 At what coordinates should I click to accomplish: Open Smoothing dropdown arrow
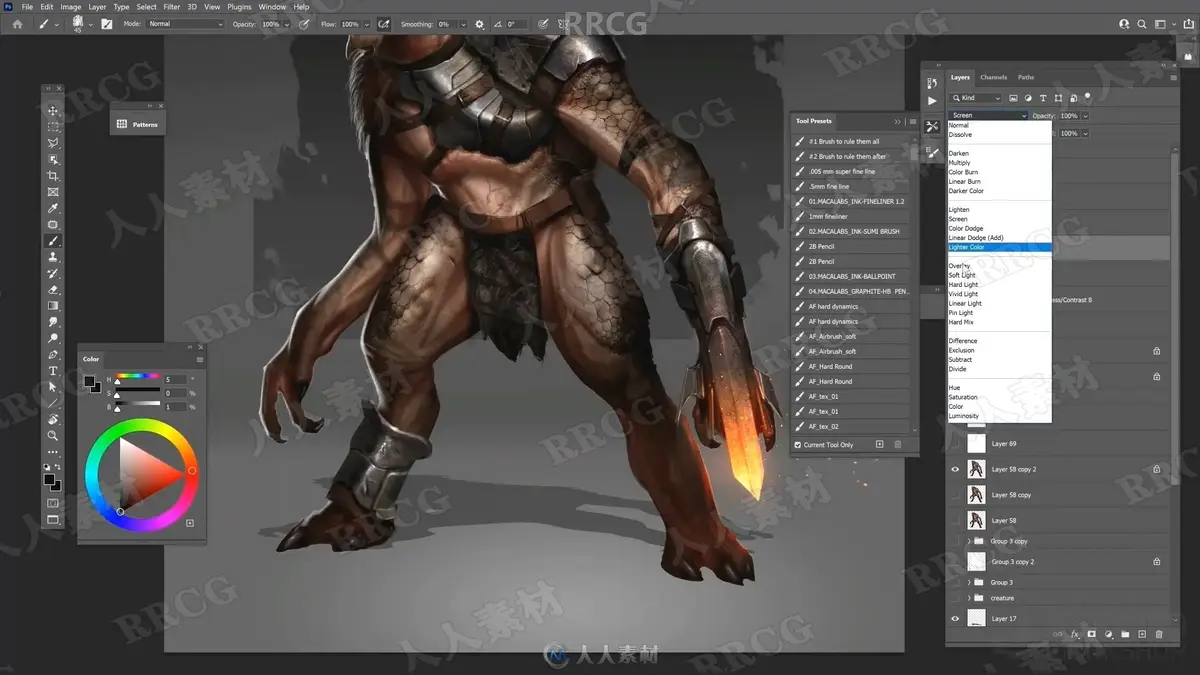(462, 24)
